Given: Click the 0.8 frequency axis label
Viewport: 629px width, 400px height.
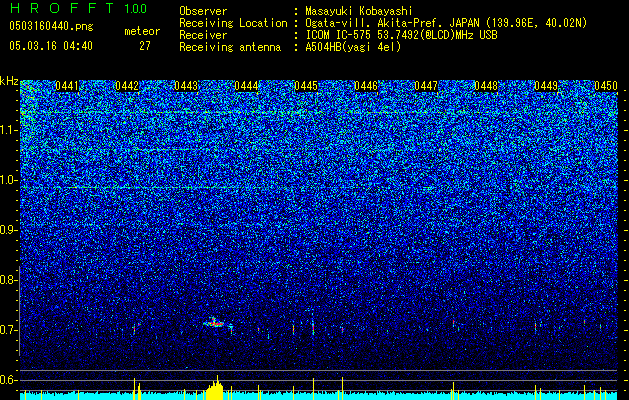Looking at the screenshot, I should click(x=9, y=280).
